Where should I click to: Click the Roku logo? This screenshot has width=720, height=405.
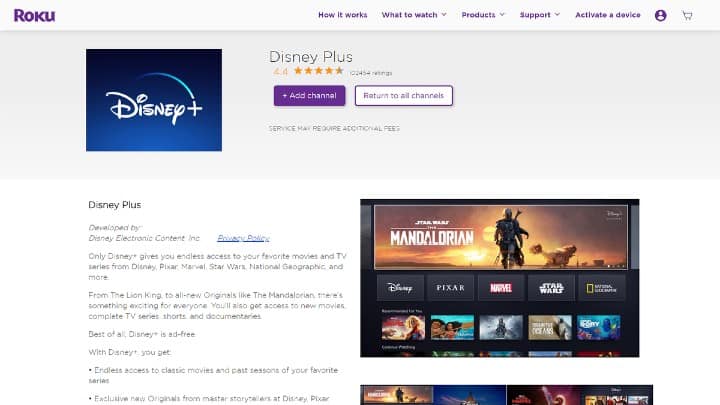pos(34,15)
